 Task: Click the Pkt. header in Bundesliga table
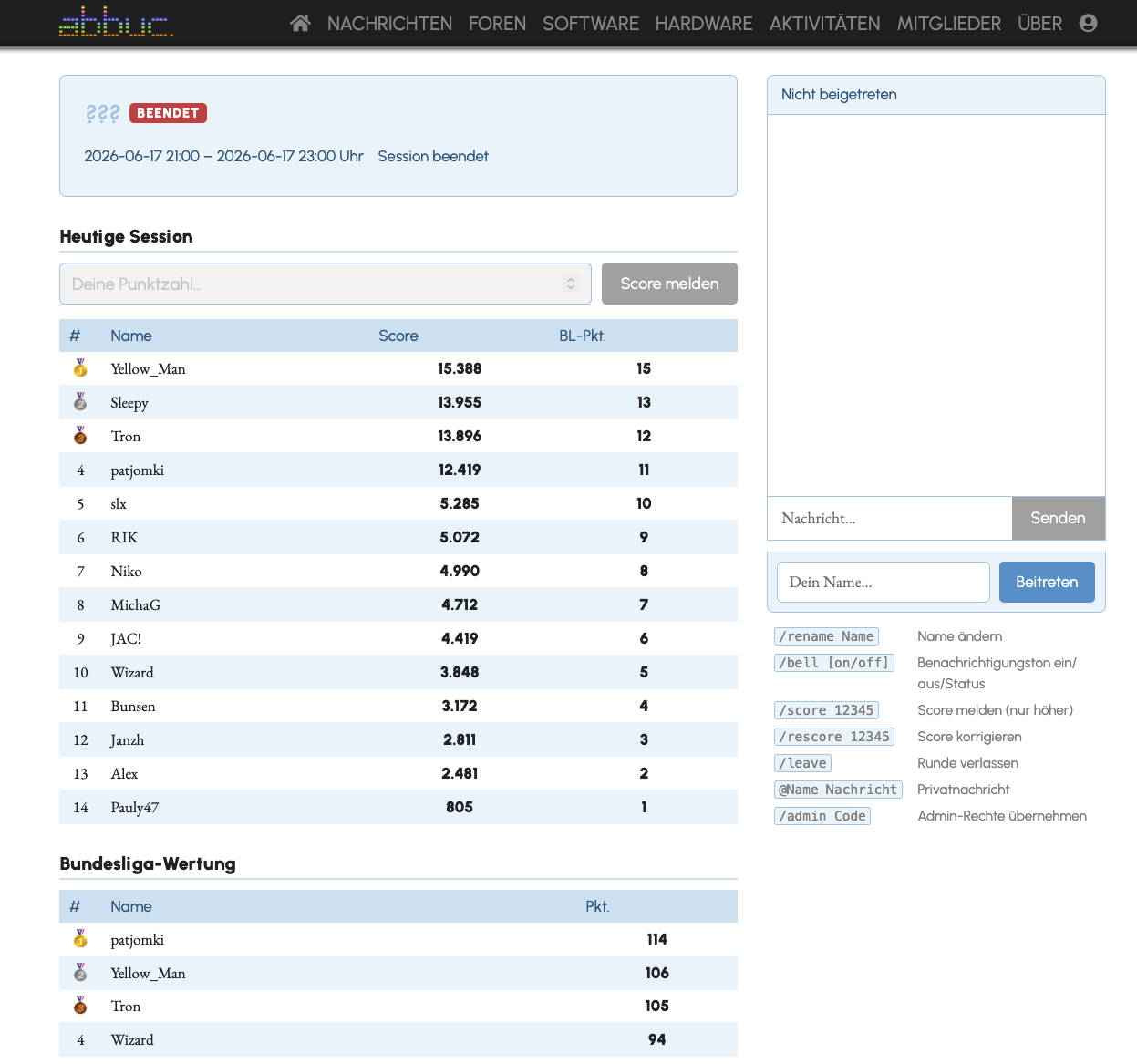(597, 906)
